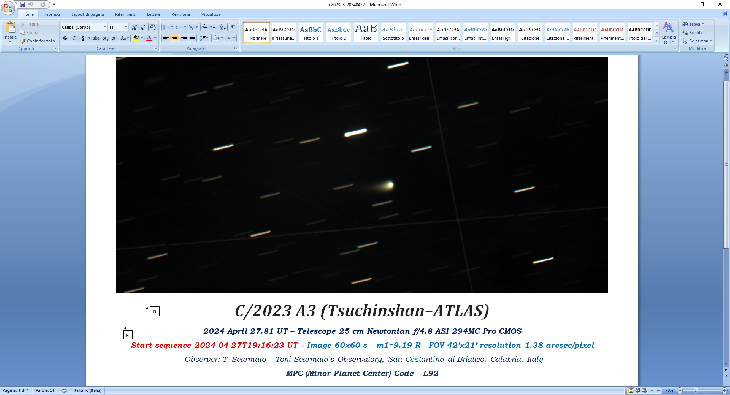Open the third ribbon tab, Page Layout

click(x=88, y=14)
